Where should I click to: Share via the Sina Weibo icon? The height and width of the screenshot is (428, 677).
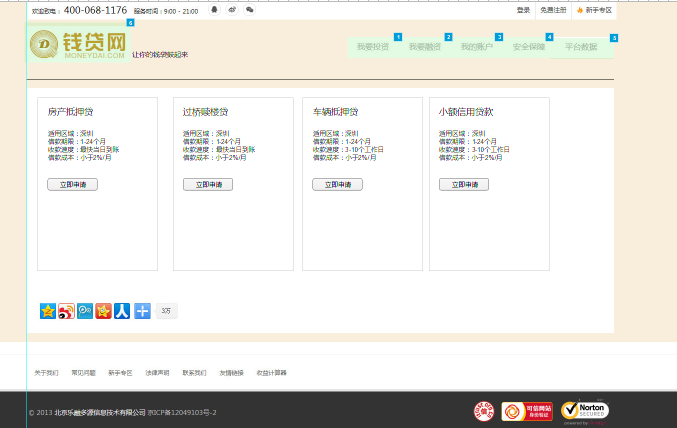[x=66, y=311]
